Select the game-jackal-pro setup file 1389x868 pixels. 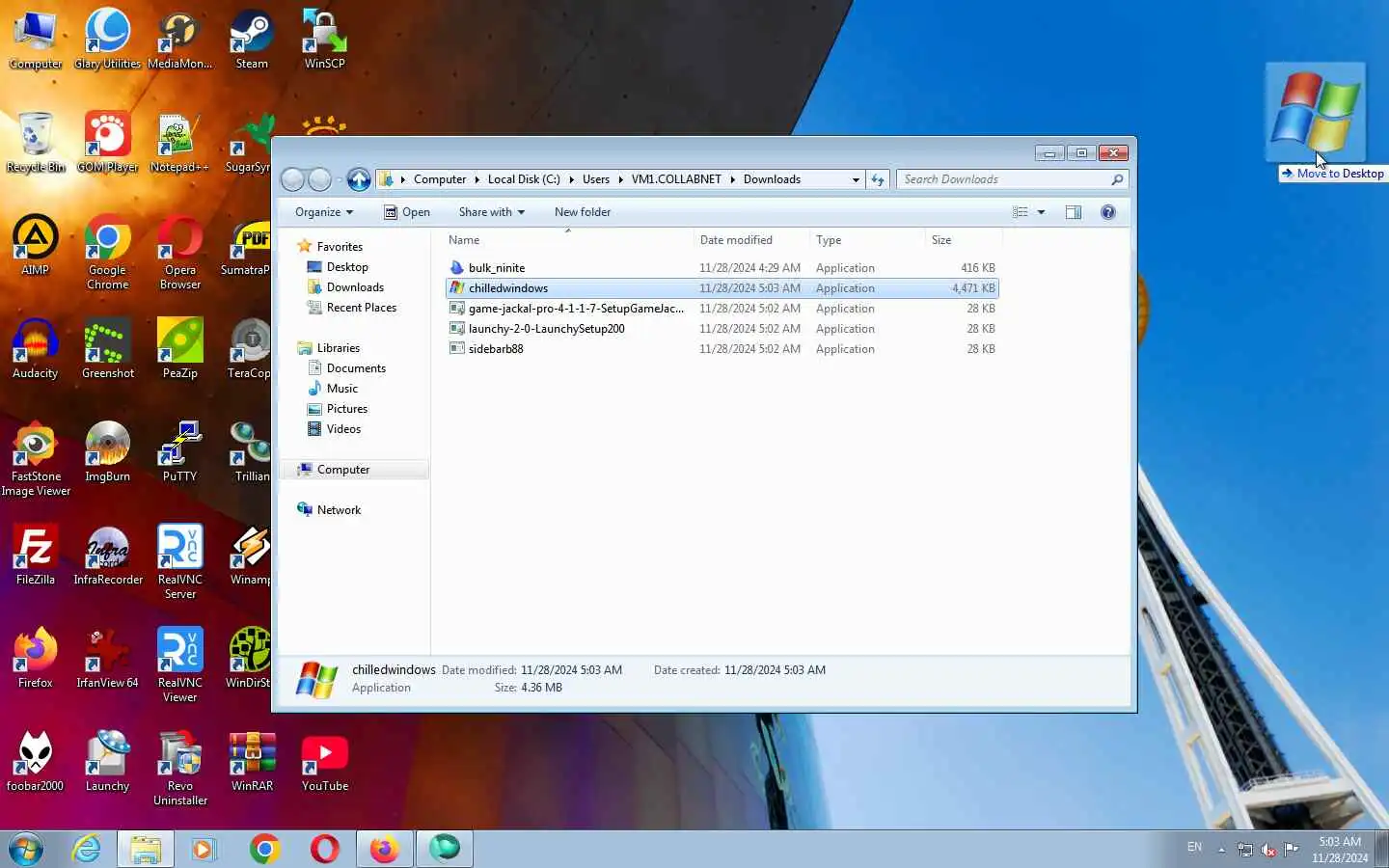coord(722,309)
